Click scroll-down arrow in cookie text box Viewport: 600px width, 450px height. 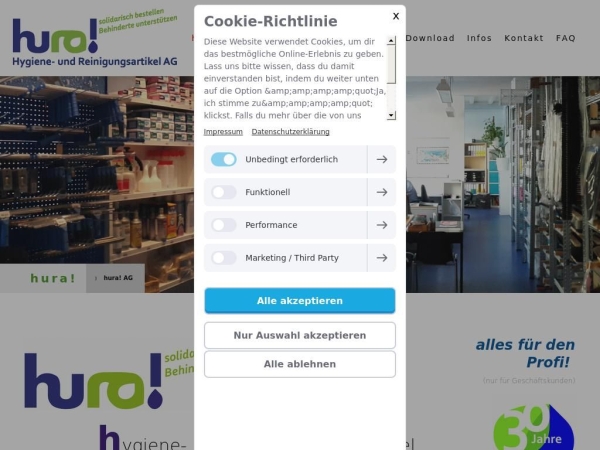coord(391,115)
